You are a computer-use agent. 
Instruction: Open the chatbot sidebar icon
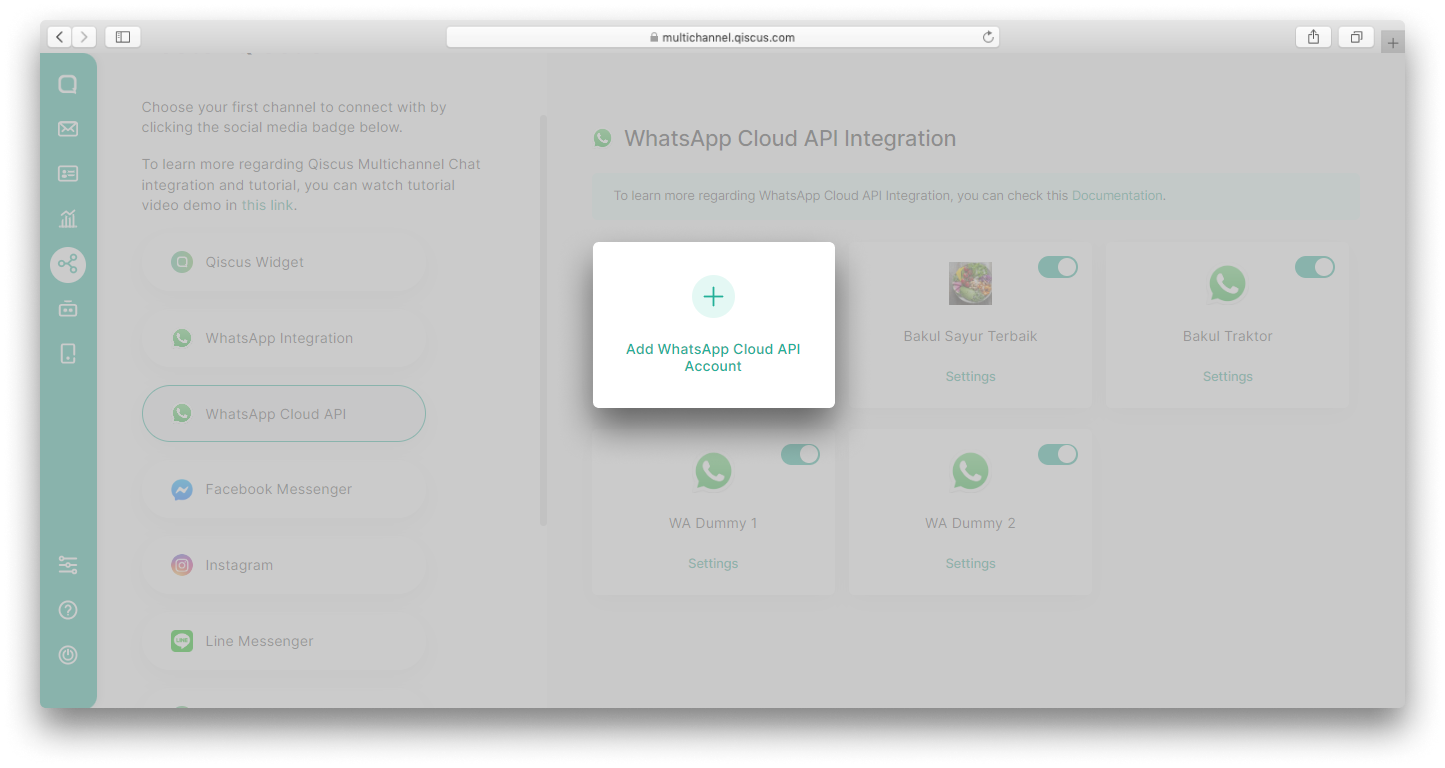[x=68, y=309]
